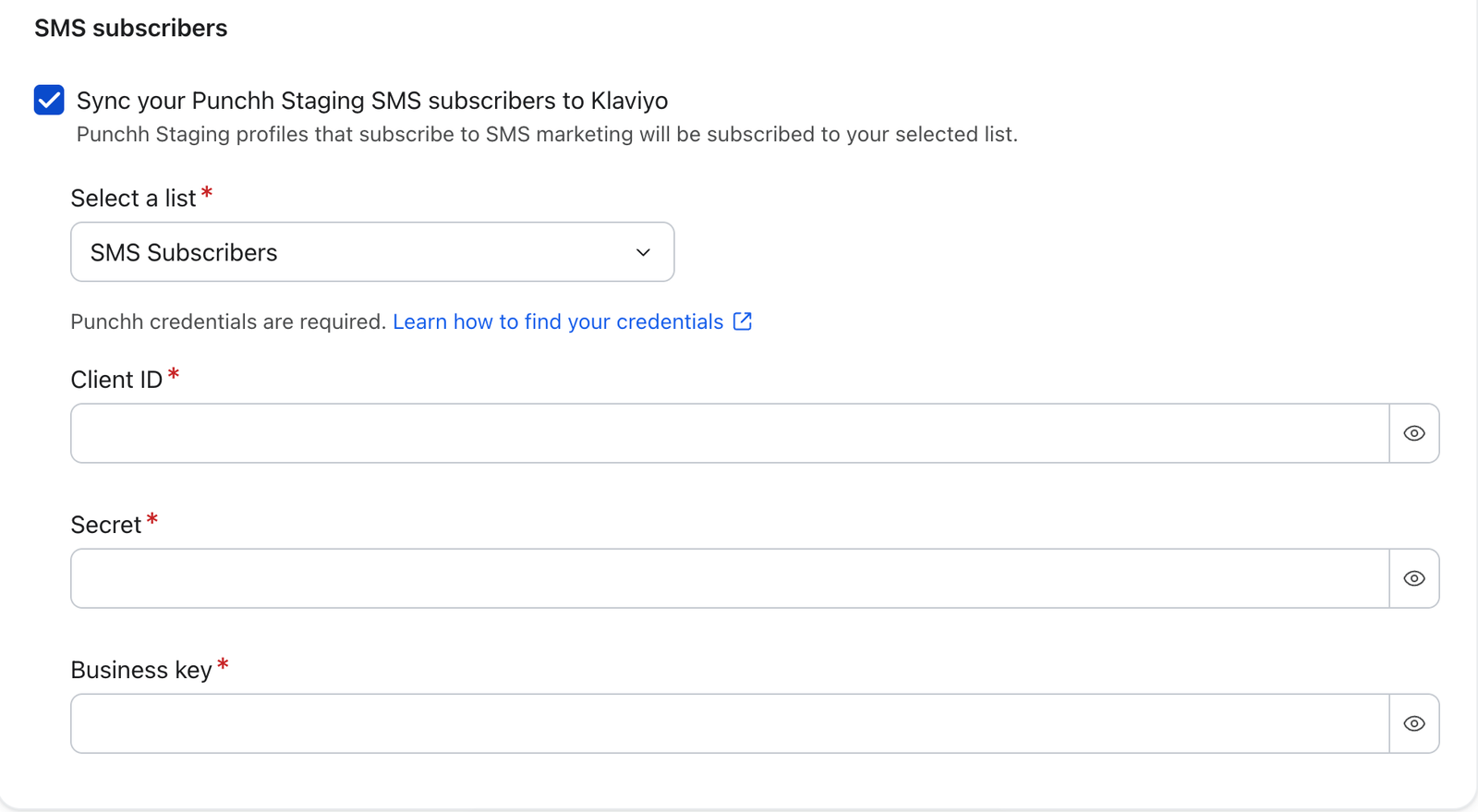Reveal Secret value with eye icon
This screenshot has height=812, width=1478.
[1414, 578]
